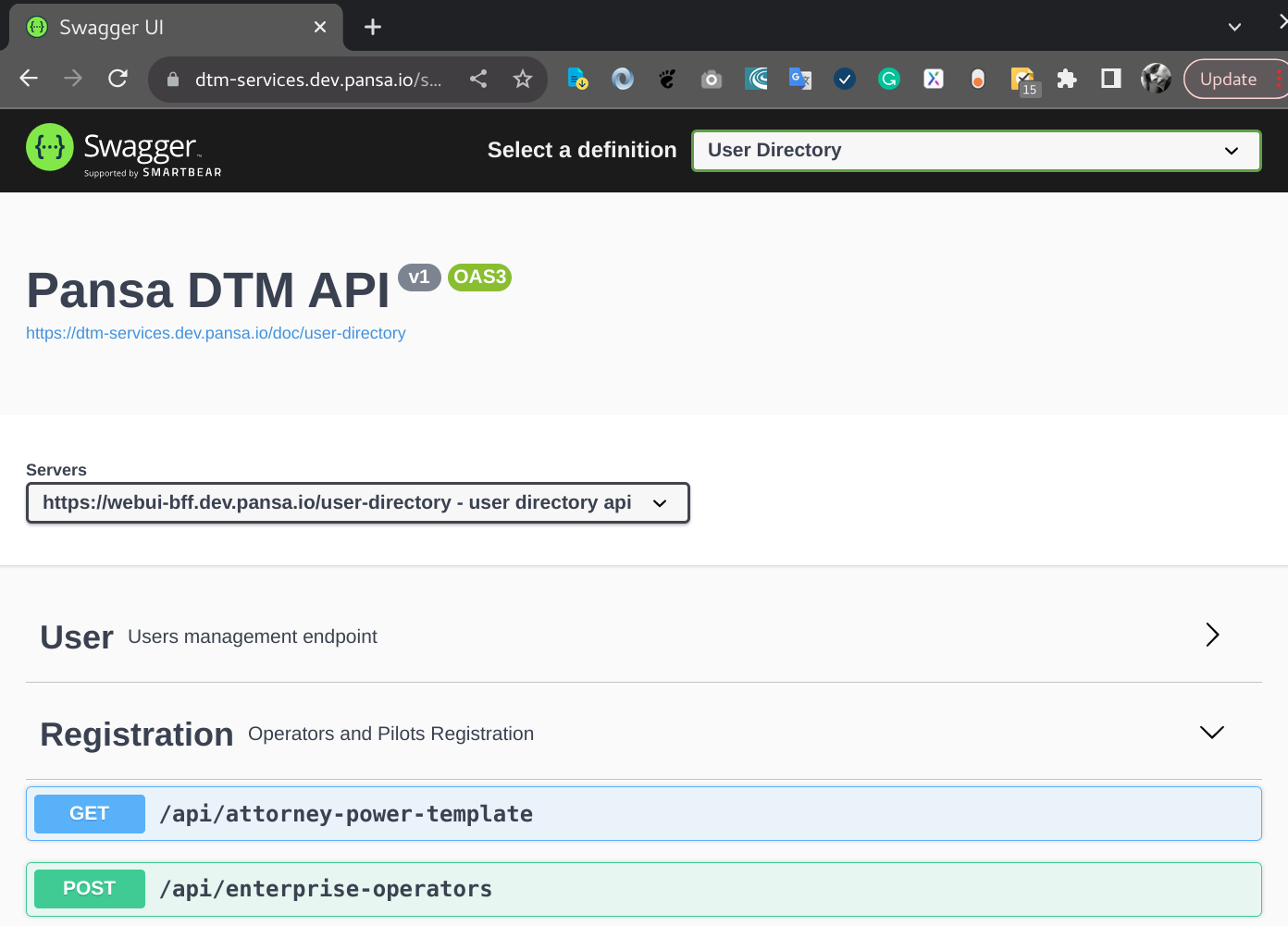Open the orange pill-shaped extension

(x=978, y=79)
